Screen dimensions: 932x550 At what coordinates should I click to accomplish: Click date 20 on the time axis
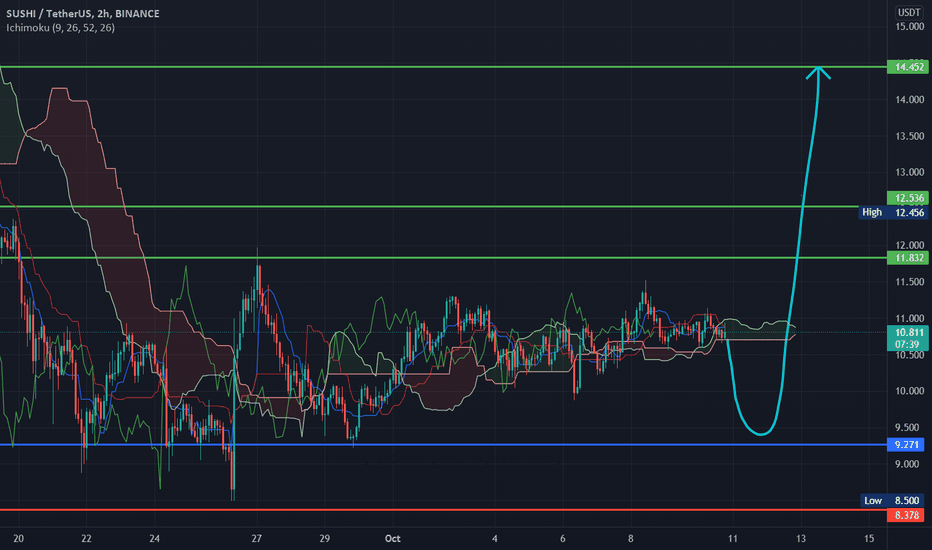pyautogui.click(x=18, y=539)
